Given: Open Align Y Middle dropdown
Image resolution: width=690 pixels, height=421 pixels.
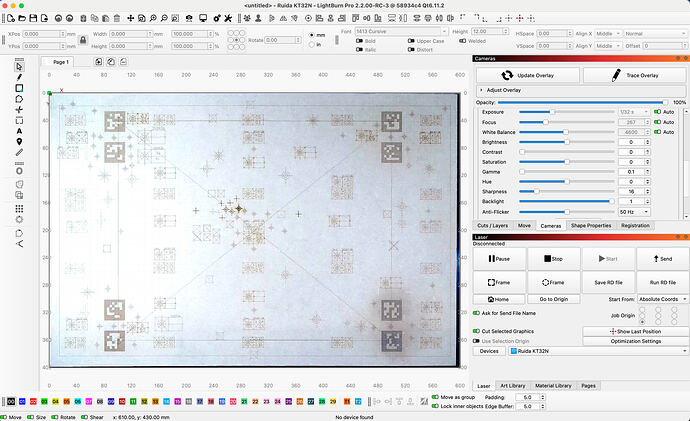Looking at the screenshot, I should coord(609,46).
